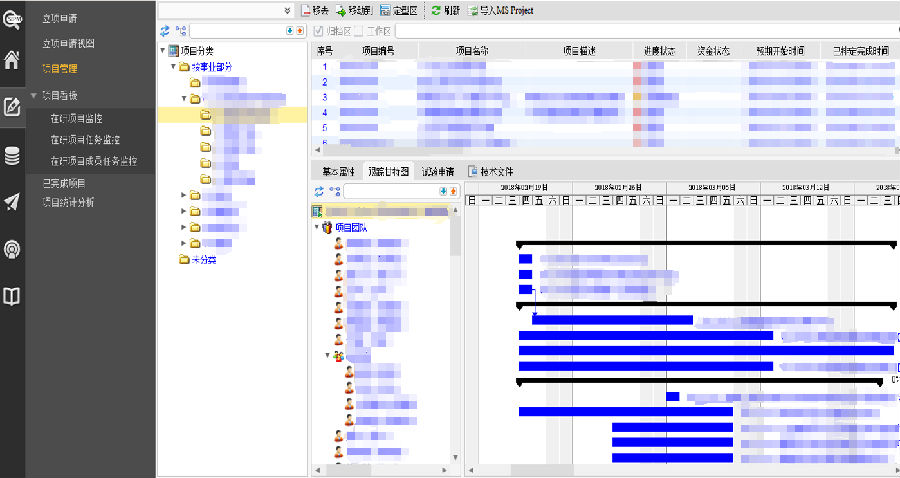The width and height of the screenshot is (900, 478).
Task: Click the refresh icon in Gantt task panel
Action: pyautogui.click(x=319, y=191)
